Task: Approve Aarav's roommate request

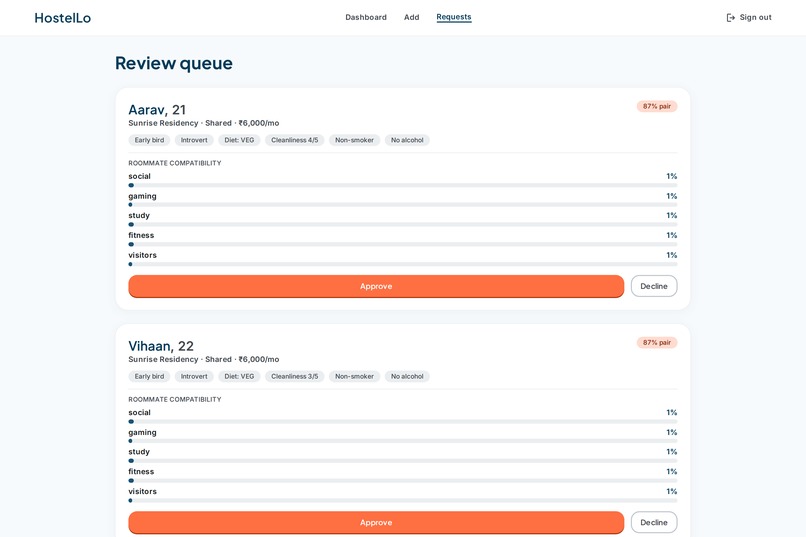Action: click(376, 286)
